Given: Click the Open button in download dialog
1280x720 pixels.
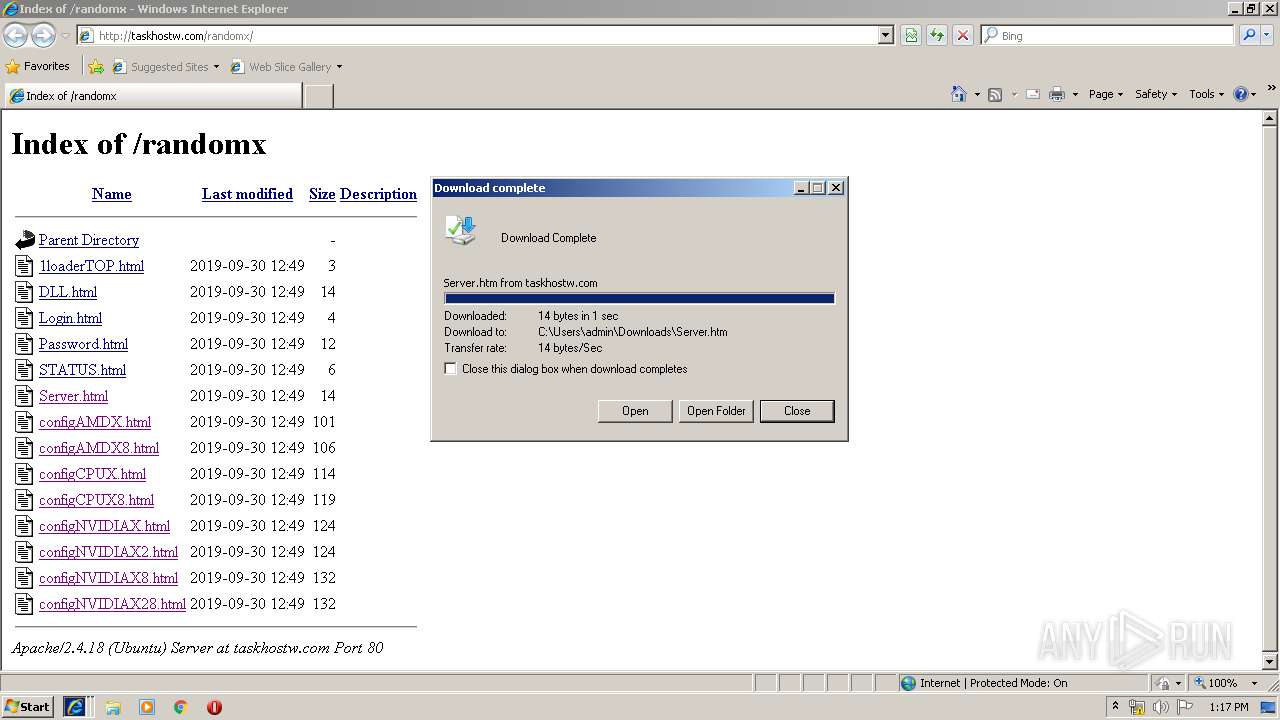Looking at the screenshot, I should pos(635,411).
